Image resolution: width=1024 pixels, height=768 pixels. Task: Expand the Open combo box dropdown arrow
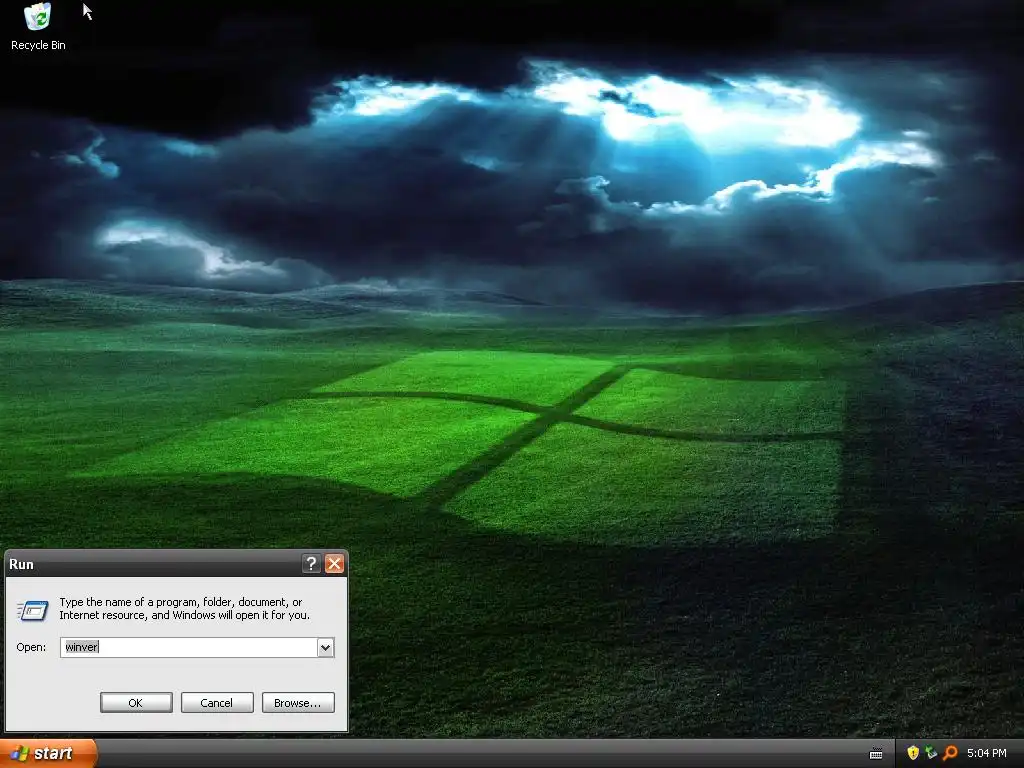(x=325, y=647)
